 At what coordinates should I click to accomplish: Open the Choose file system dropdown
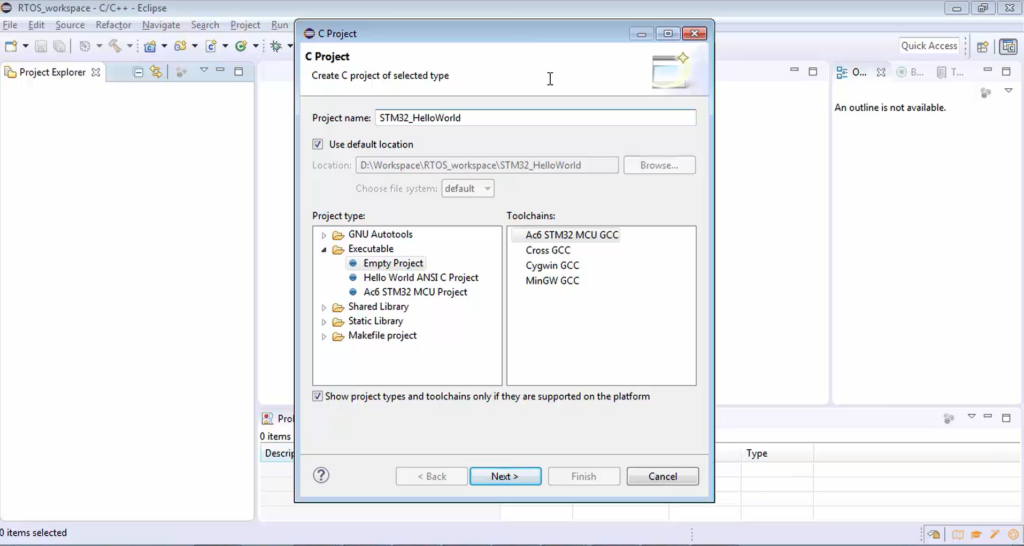[x=468, y=189]
